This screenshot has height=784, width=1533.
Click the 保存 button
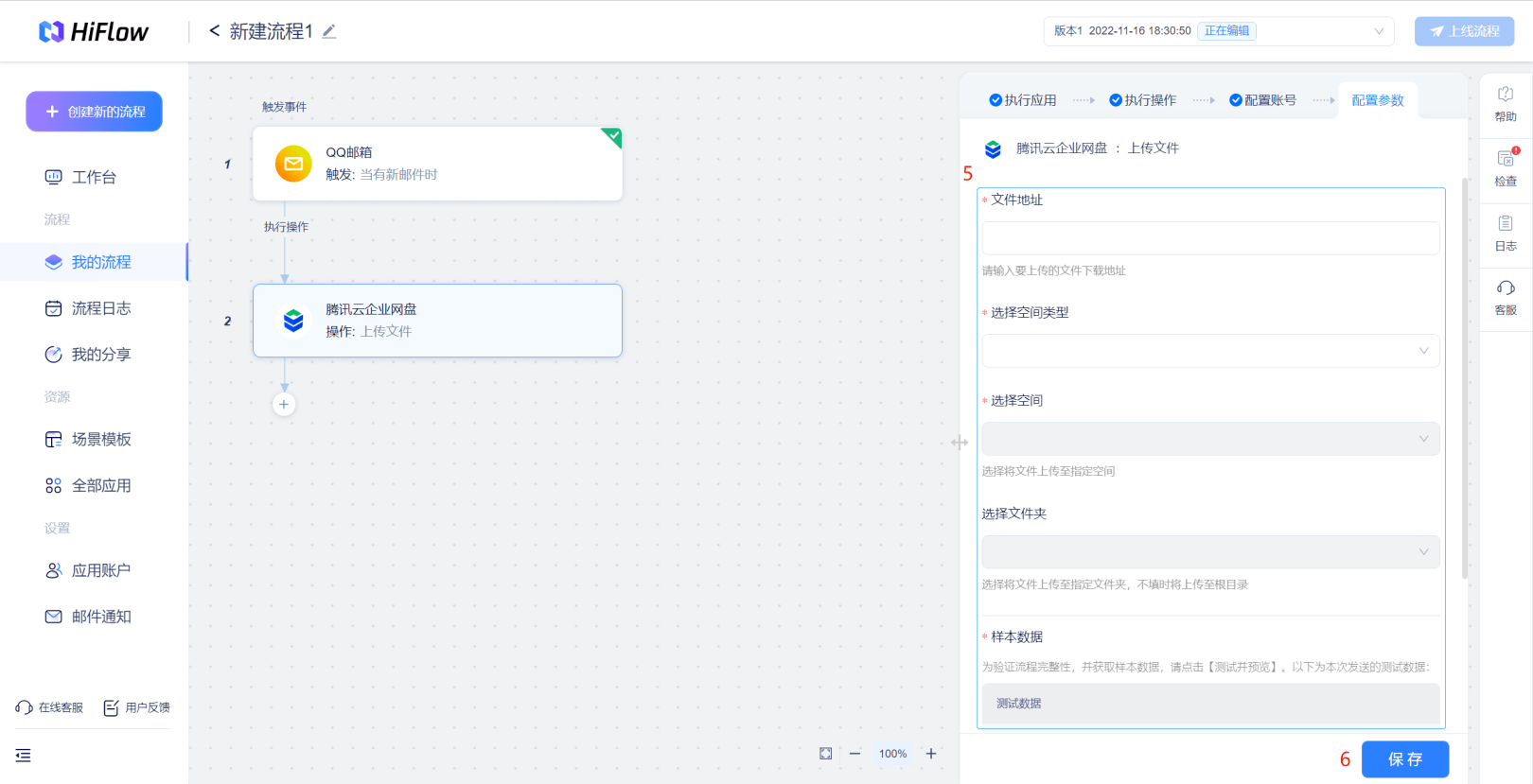(x=1405, y=759)
